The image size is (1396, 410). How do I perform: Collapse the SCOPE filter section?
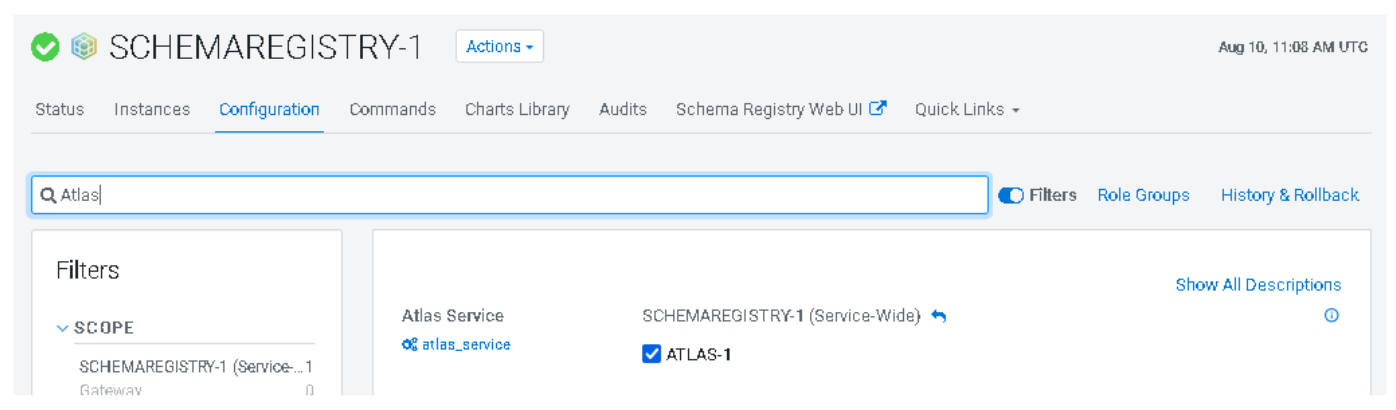[x=63, y=328]
